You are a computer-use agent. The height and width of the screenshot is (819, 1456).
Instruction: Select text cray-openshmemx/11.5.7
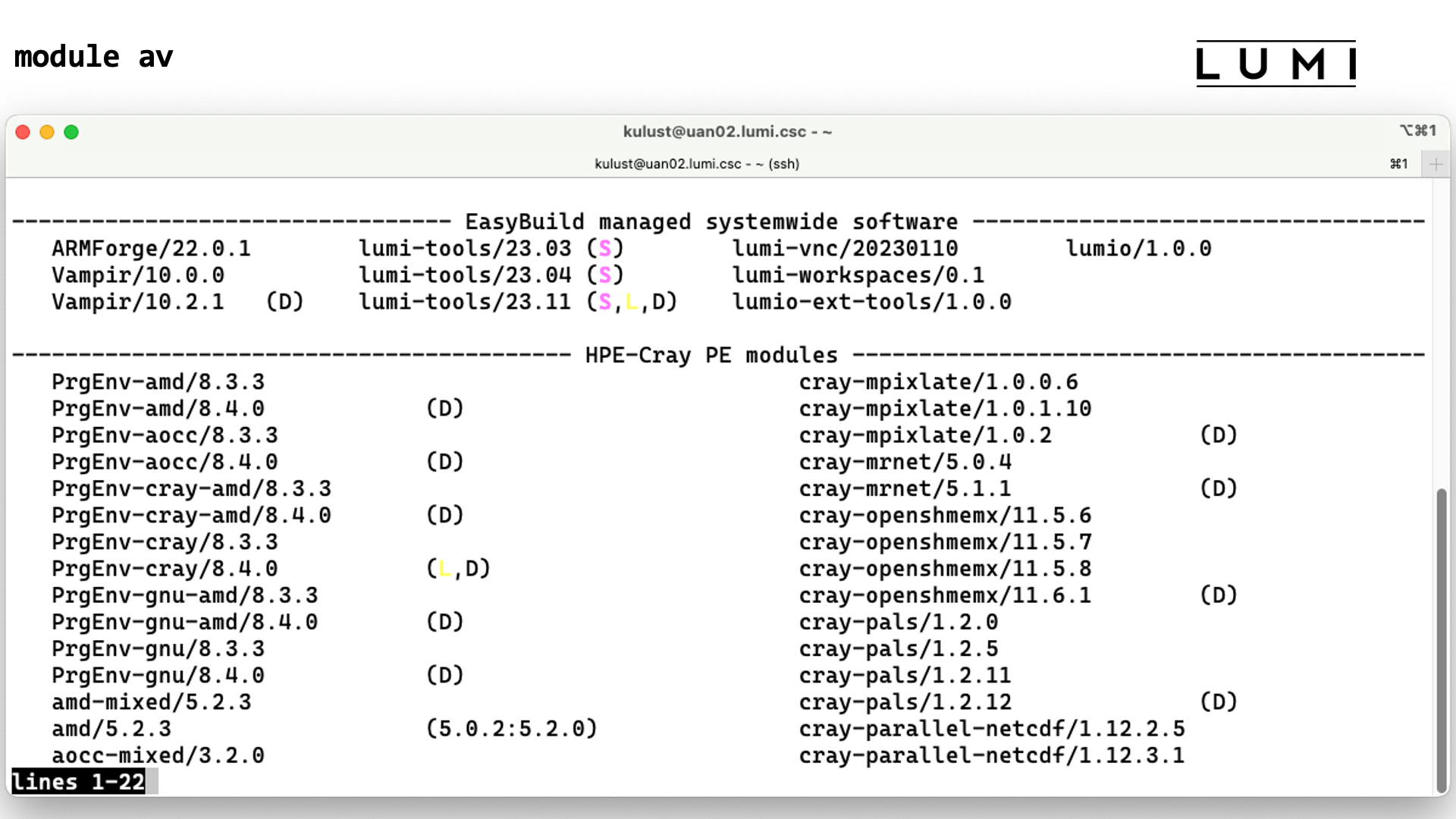945,542
